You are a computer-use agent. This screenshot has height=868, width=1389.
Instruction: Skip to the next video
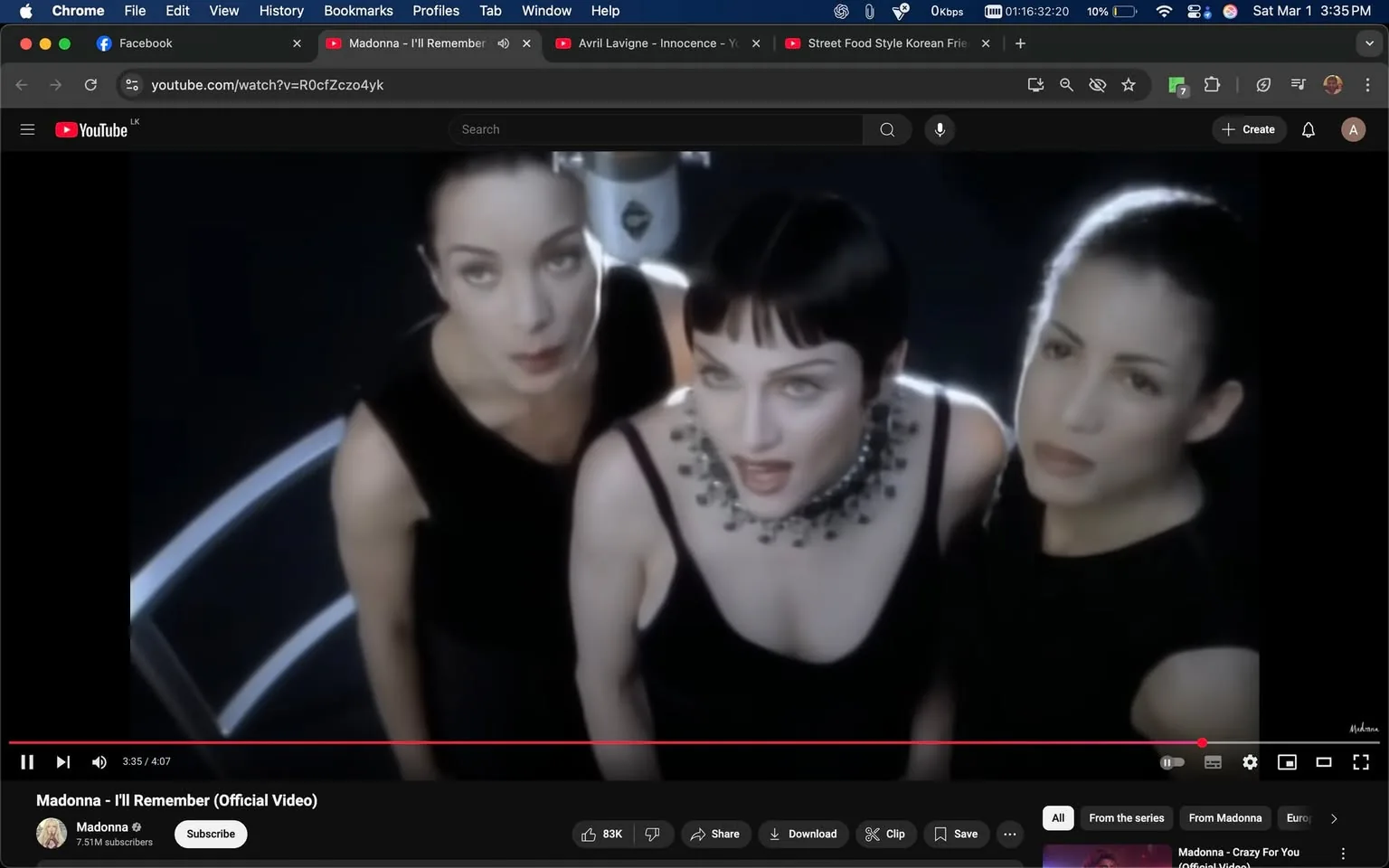[x=61, y=761]
